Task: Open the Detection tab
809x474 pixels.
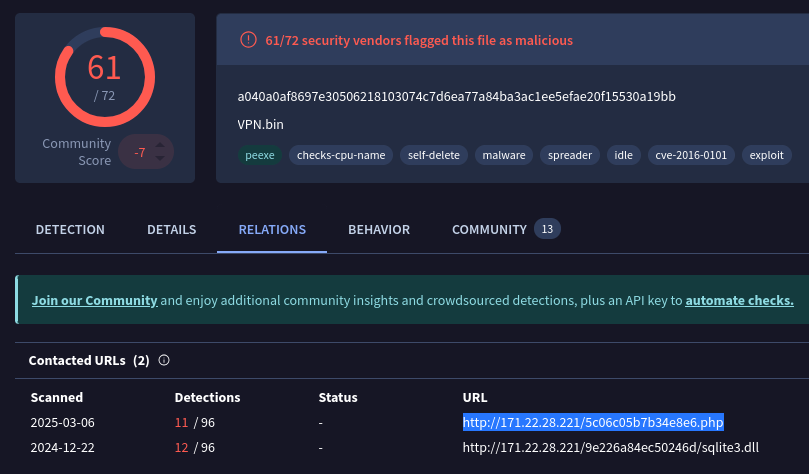Action: [x=70, y=230]
